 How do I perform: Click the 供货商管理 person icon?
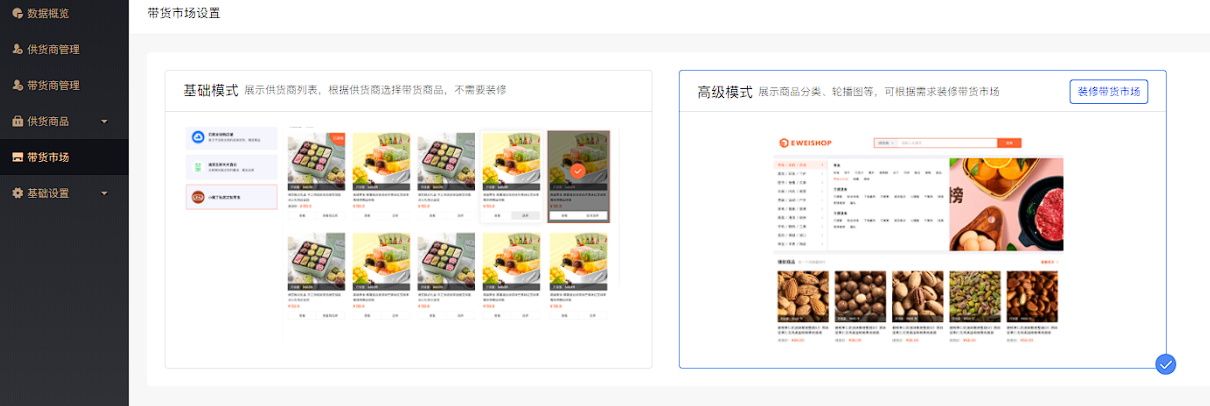[x=17, y=49]
